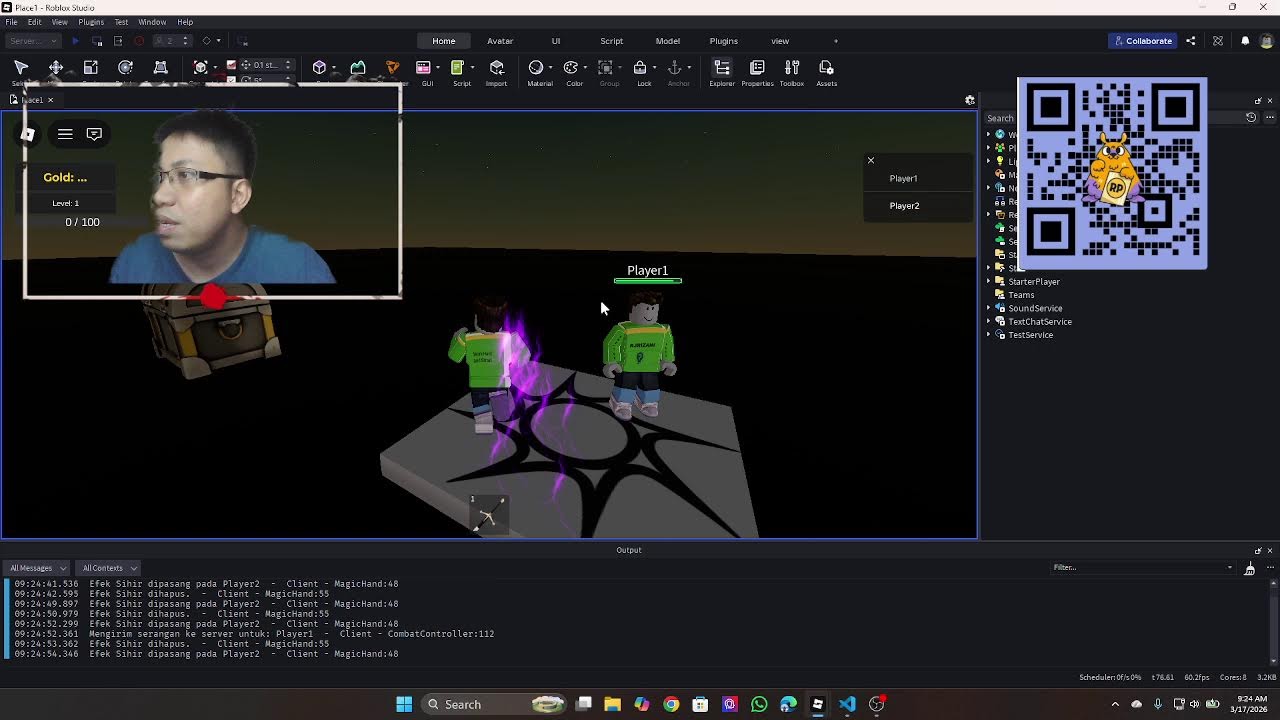Clear output with the broom icon

tap(1249, 568)
